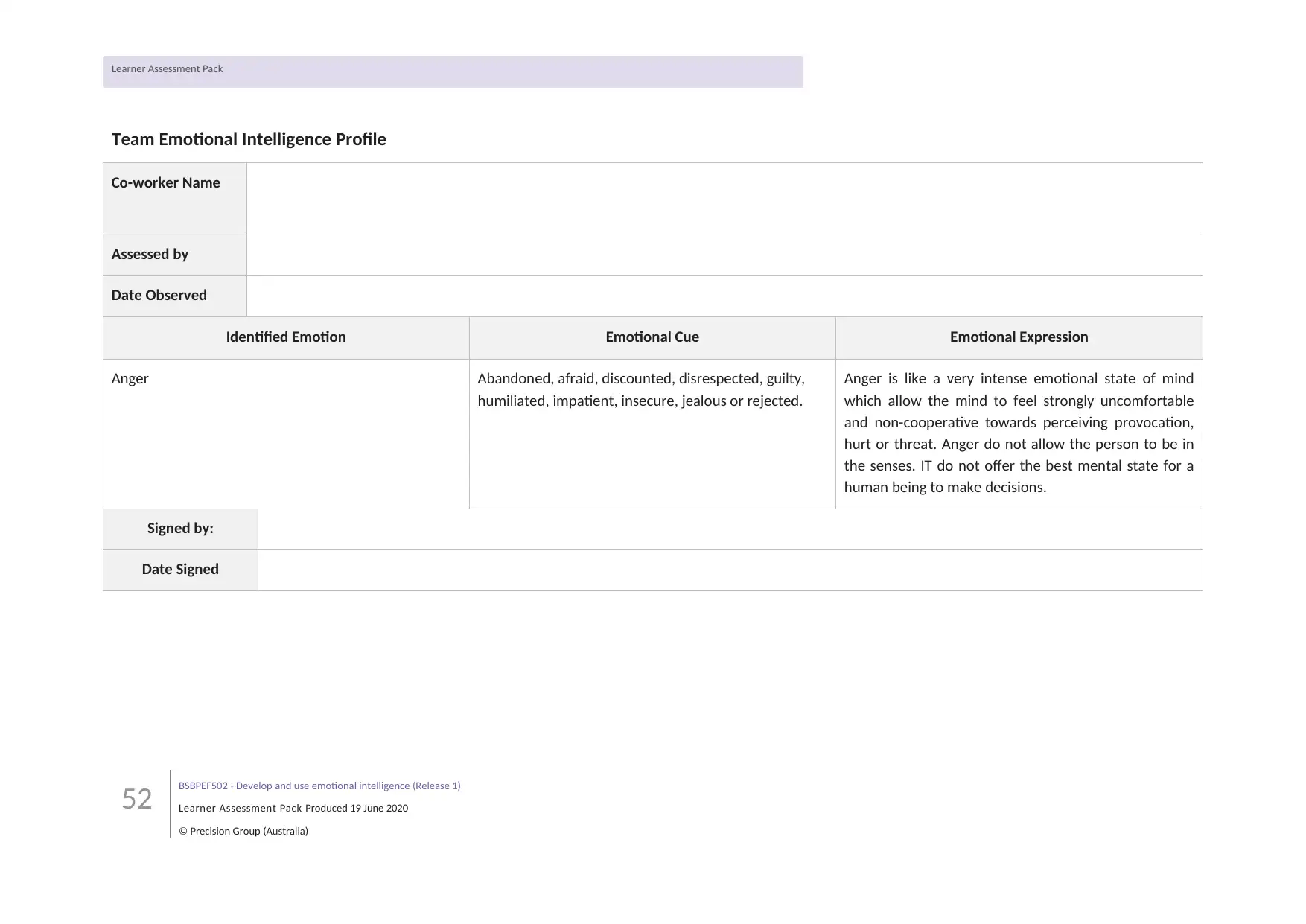Click the expression paragraph starting 'Anger is like'
1306x924 pixels.
click(1019, 433)
